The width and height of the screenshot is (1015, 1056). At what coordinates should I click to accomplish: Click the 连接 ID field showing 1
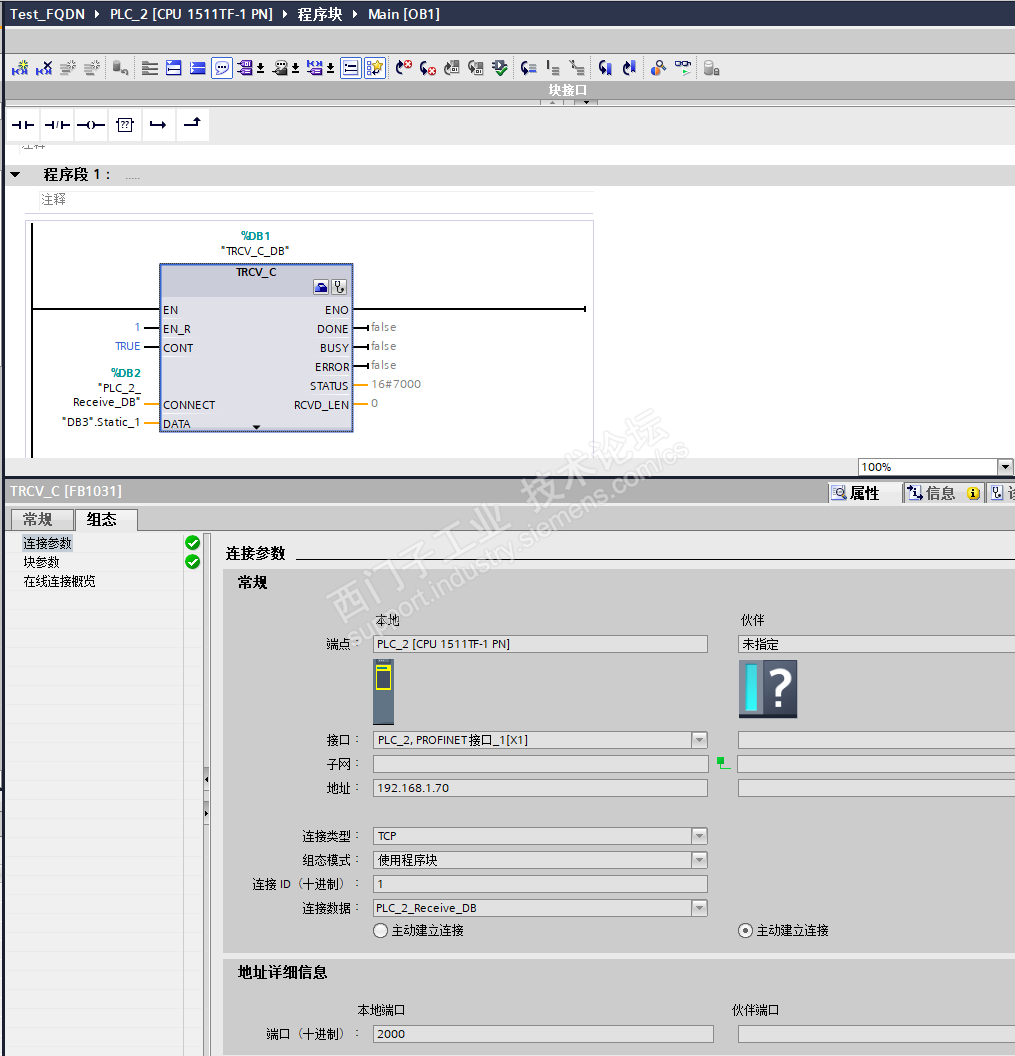point(540,884)
